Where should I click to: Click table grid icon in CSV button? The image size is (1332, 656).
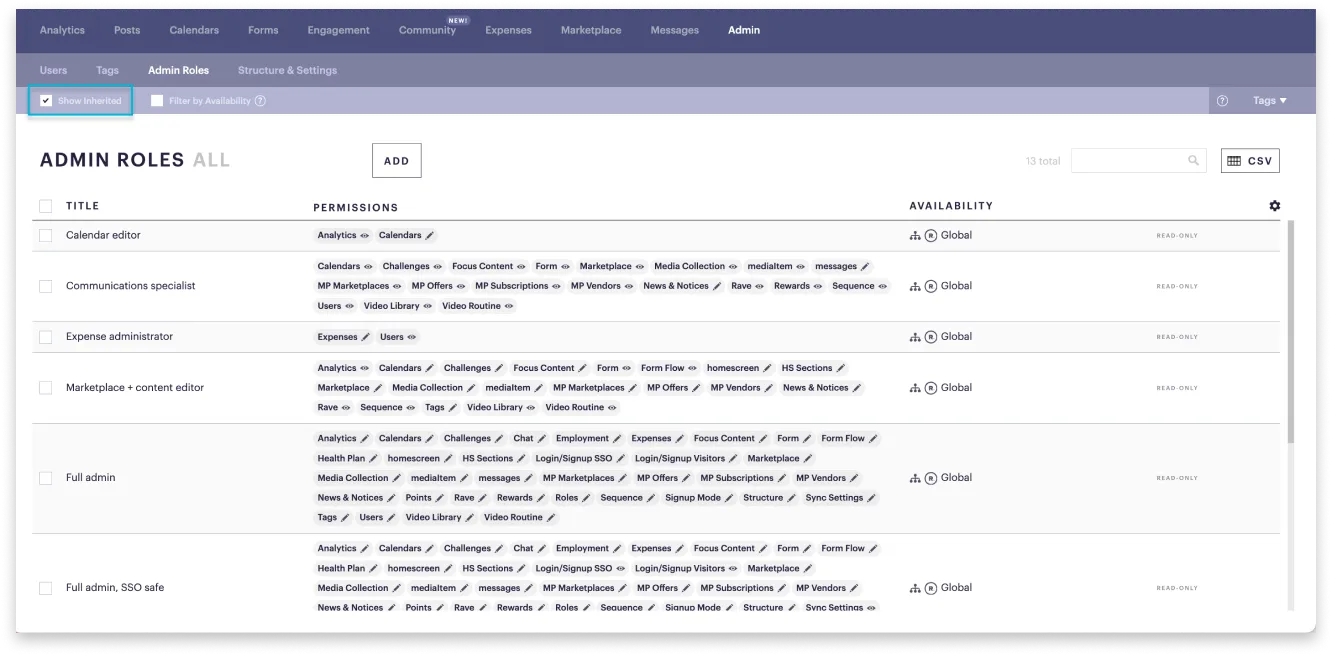click(1234, 161)
